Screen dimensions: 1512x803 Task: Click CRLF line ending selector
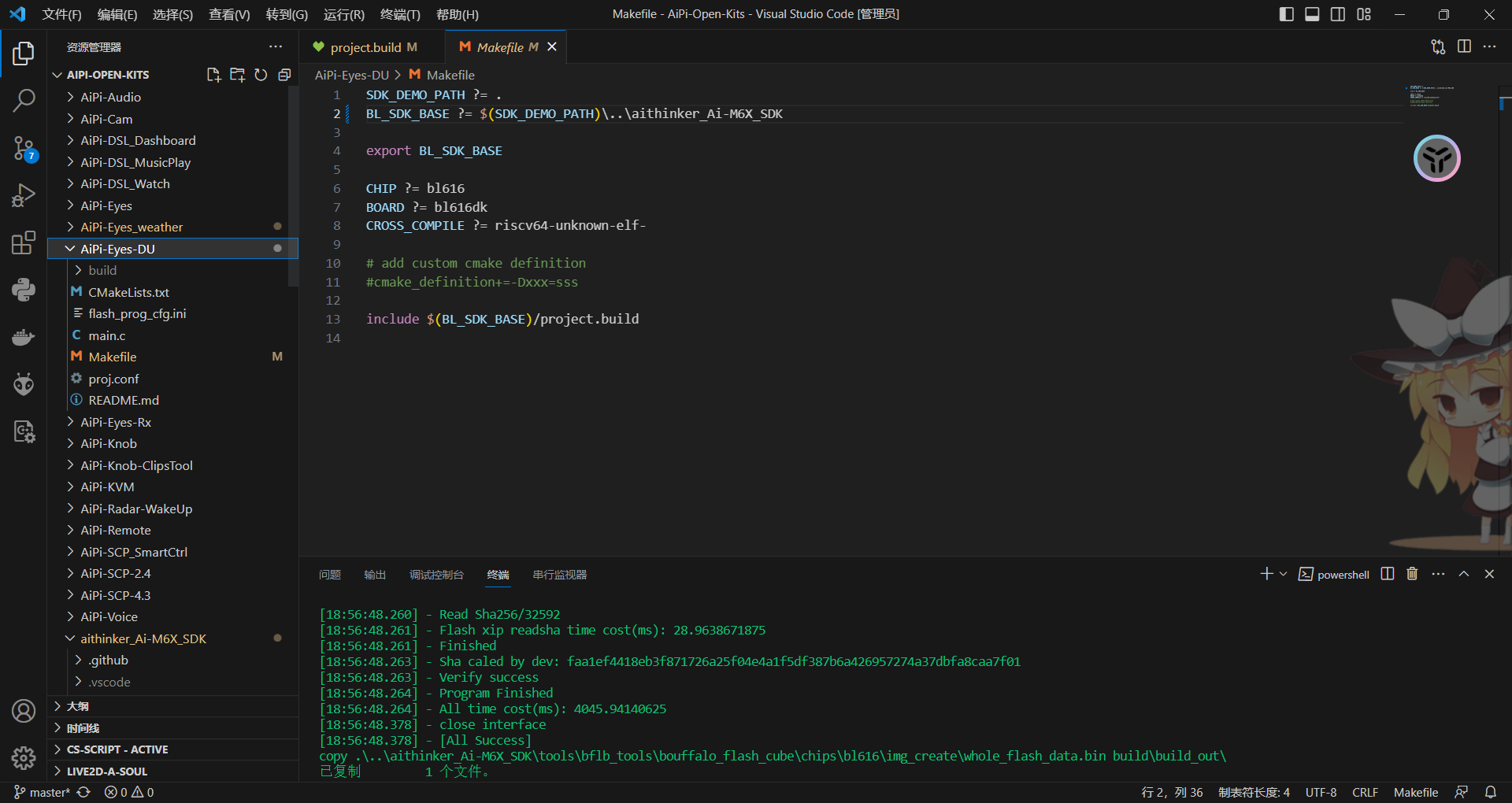(1365, 792)
